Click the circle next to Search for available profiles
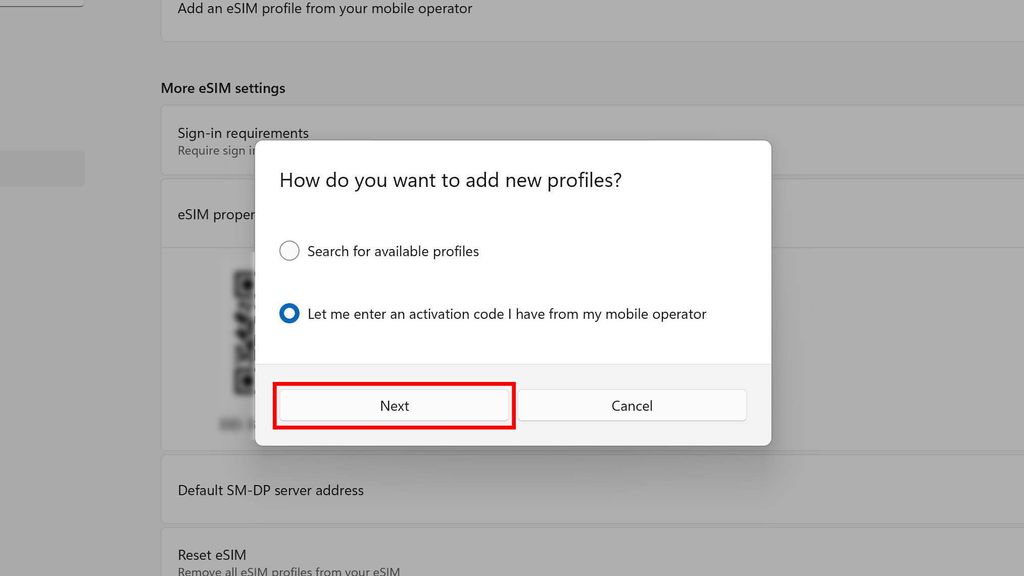This screenshot has height=576, width=1024. pyautogui.click(x=289, y=251)
